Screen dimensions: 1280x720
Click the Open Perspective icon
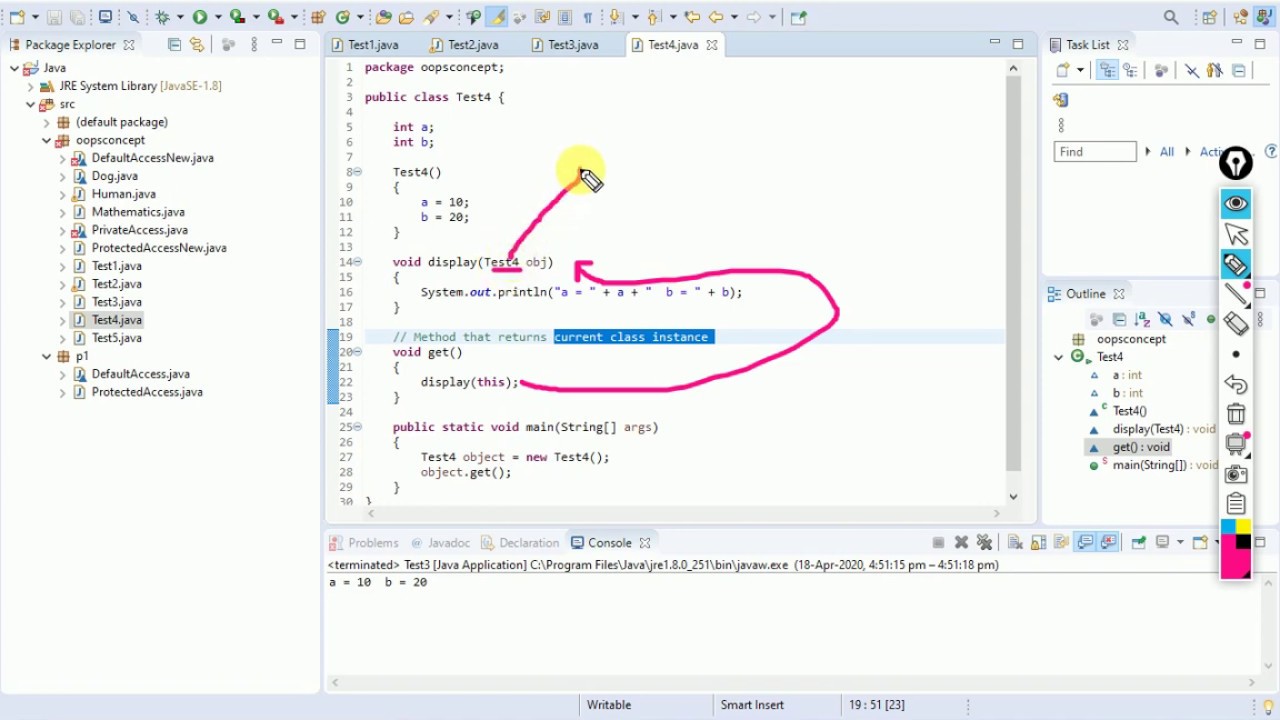pyautogui.click(x=1210, y=17)
